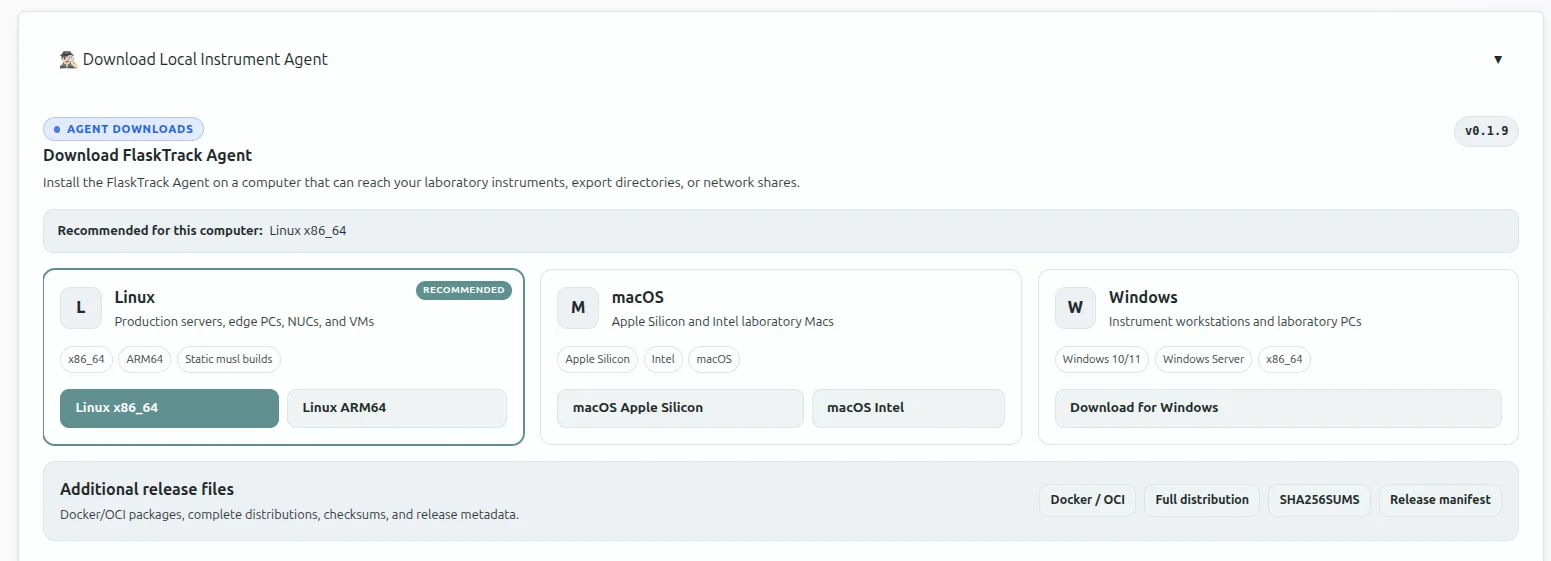
Task: Open the Docker / OCI release files
Action: pos(1088,500)
